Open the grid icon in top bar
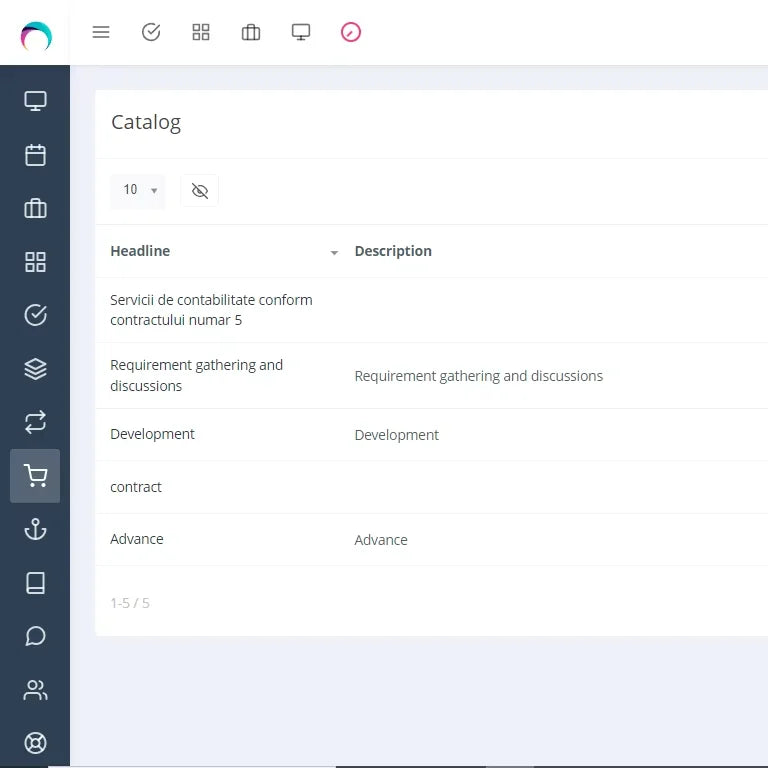The image size is (768, 768). click(201, 32)
